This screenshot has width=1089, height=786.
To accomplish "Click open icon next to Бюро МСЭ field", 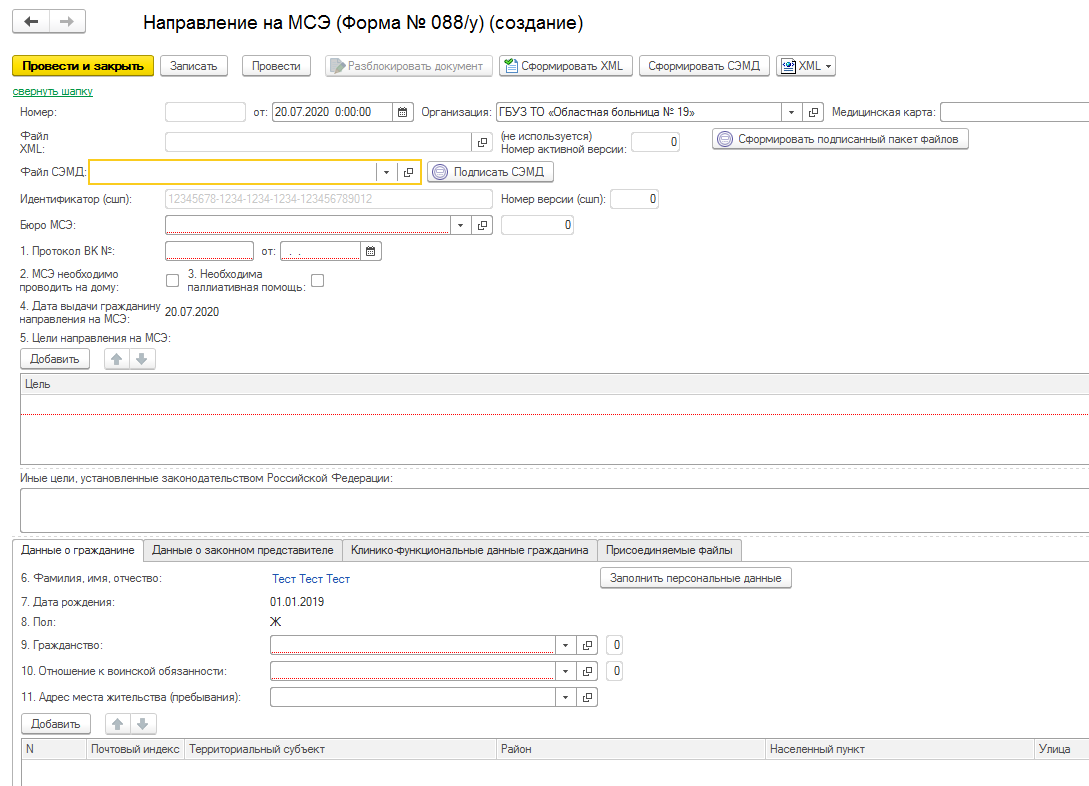I will (483, 226).
